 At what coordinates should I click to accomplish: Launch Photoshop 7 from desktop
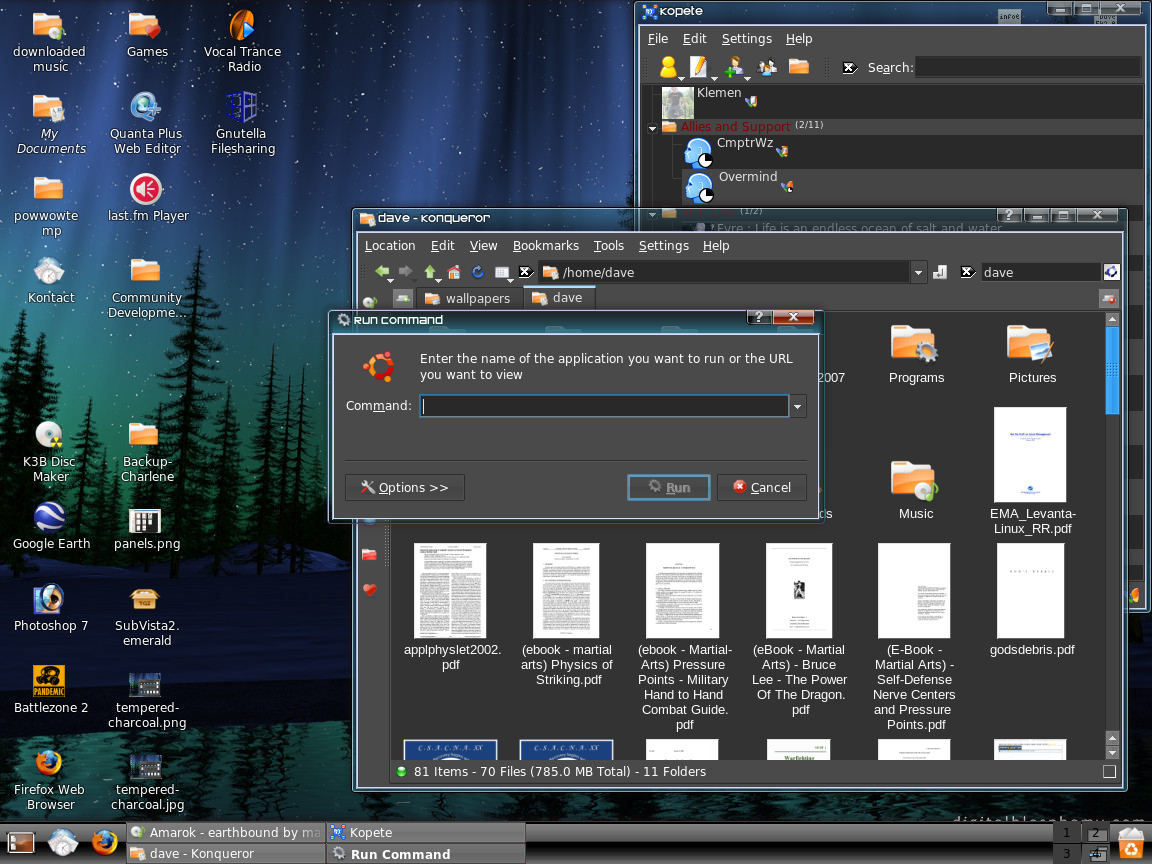pyautogui.click(x=48, y=599)
